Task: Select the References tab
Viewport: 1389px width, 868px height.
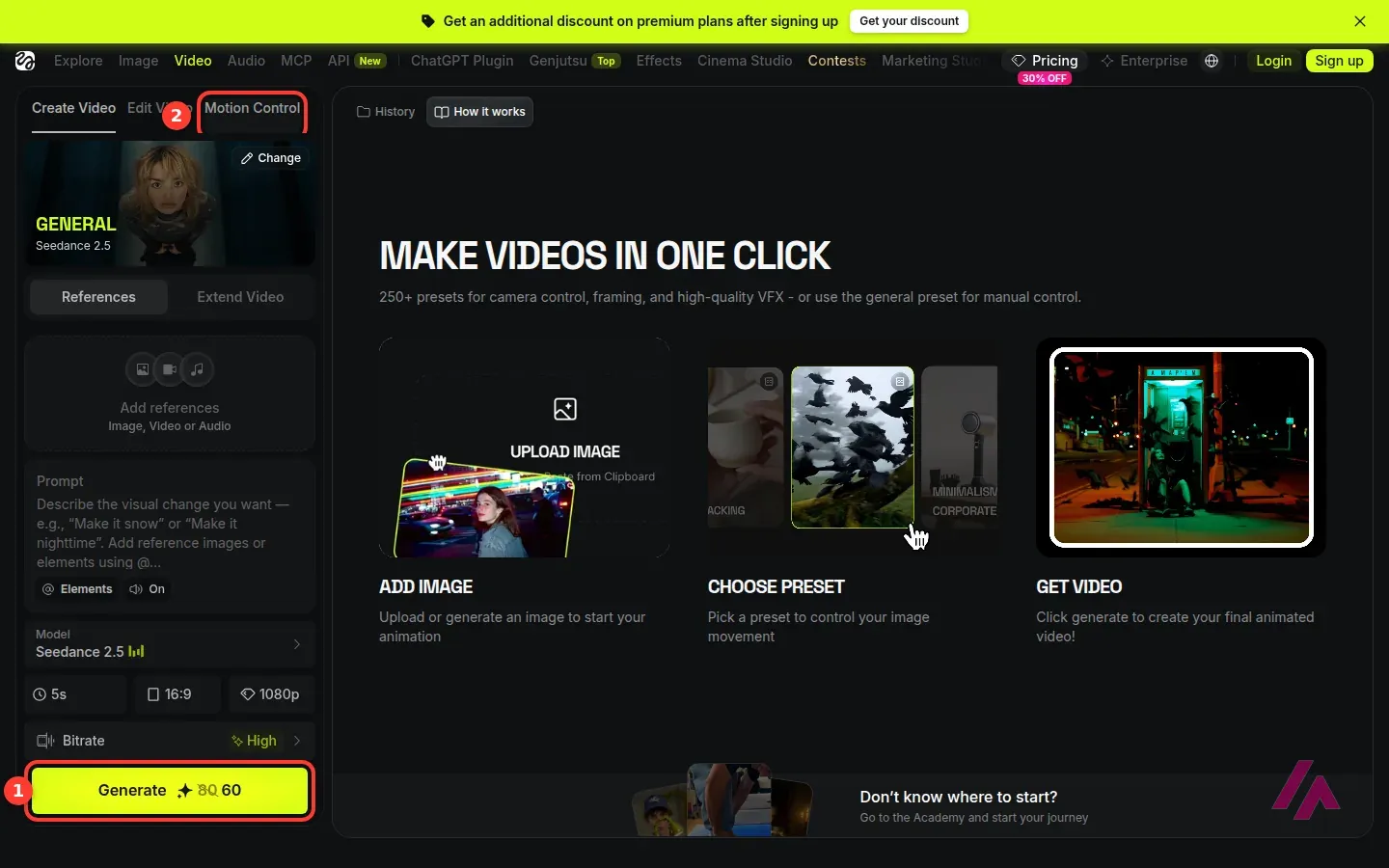Action: click(98, 297)
